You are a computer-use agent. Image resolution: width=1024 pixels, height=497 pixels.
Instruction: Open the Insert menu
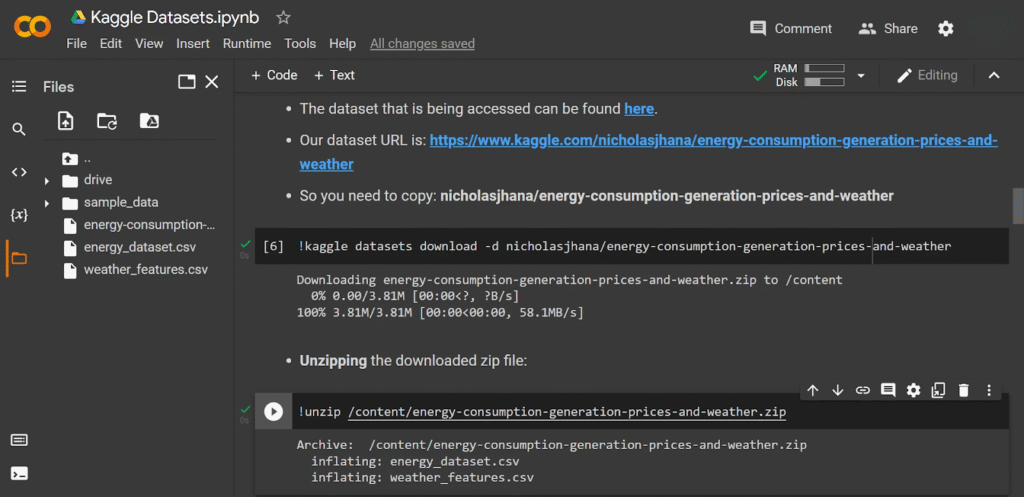tap(193, 44)
